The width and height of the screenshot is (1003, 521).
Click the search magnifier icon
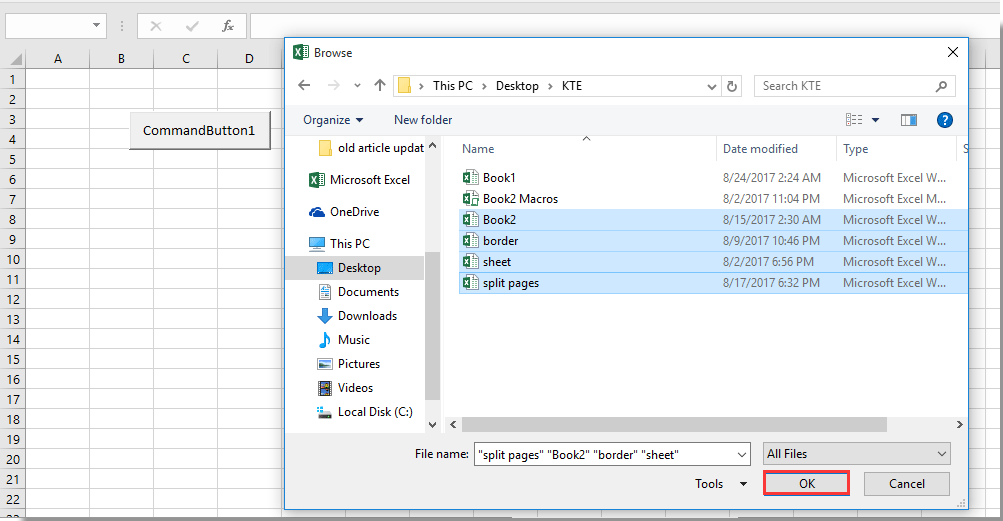click(x=941, y=86)
